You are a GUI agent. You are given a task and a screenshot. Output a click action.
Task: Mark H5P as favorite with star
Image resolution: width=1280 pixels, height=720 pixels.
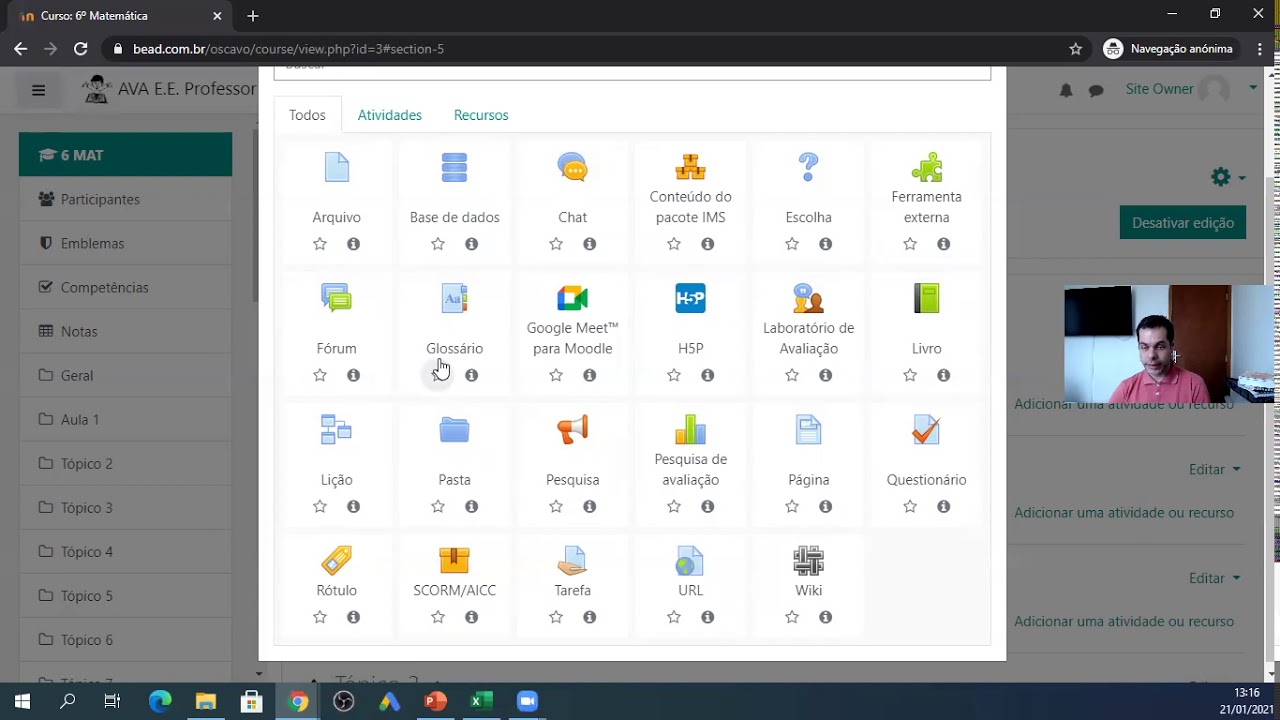[x=674, y=375]
